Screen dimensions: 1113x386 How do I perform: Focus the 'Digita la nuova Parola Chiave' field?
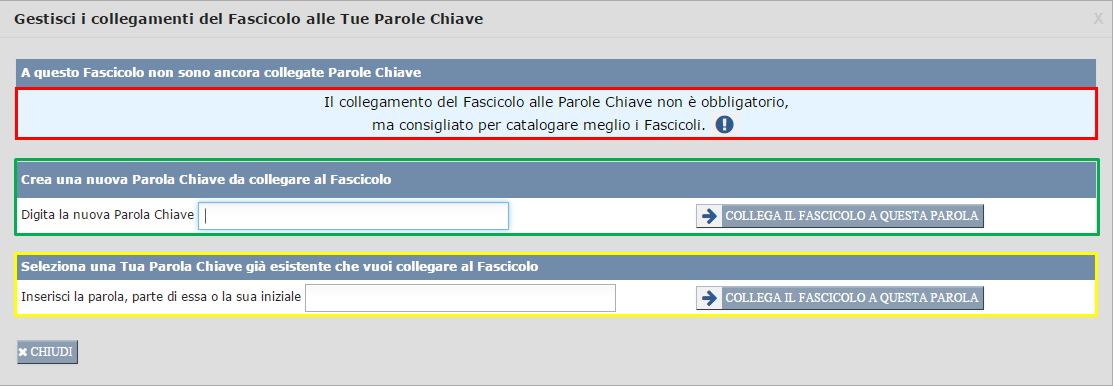click(x=353, y=216)
